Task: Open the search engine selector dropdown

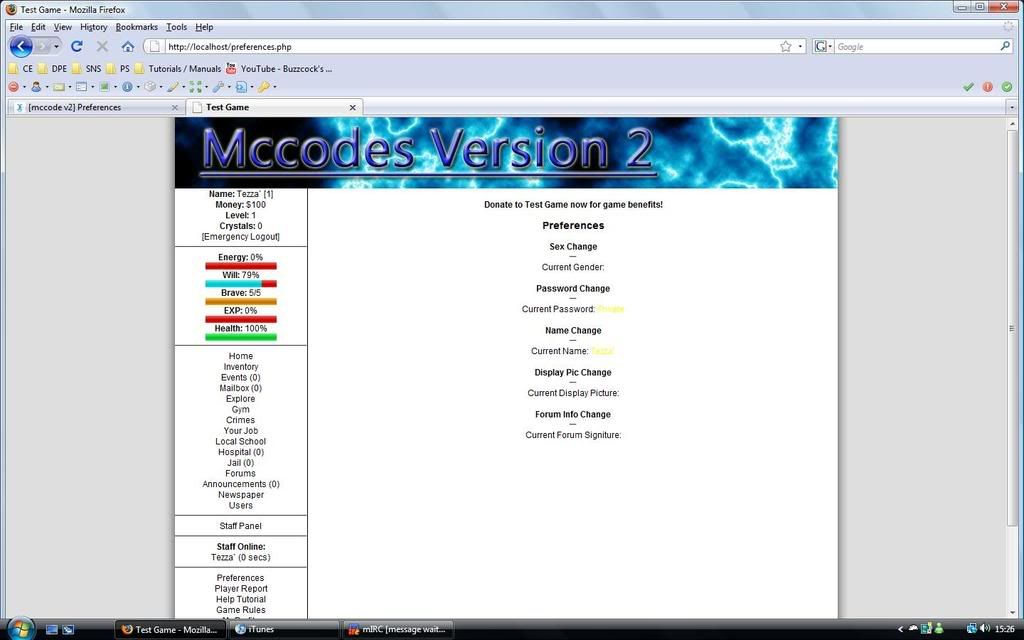Action: 822,46
